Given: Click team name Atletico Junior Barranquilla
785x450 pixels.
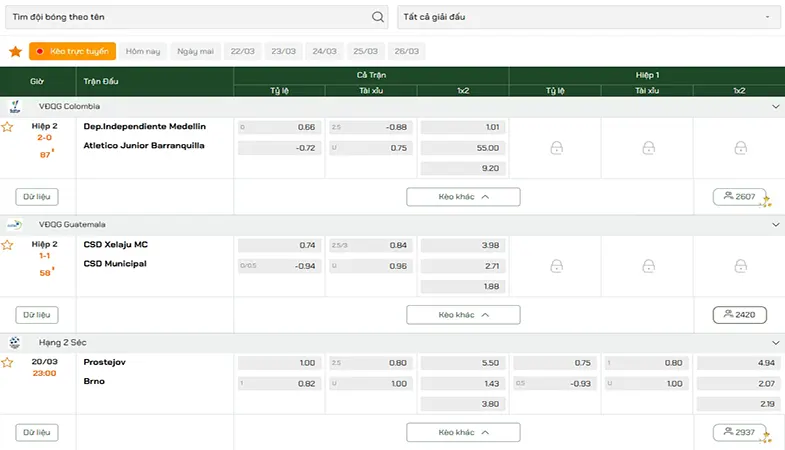Looking at the screenshot, I should pos(144,146).
